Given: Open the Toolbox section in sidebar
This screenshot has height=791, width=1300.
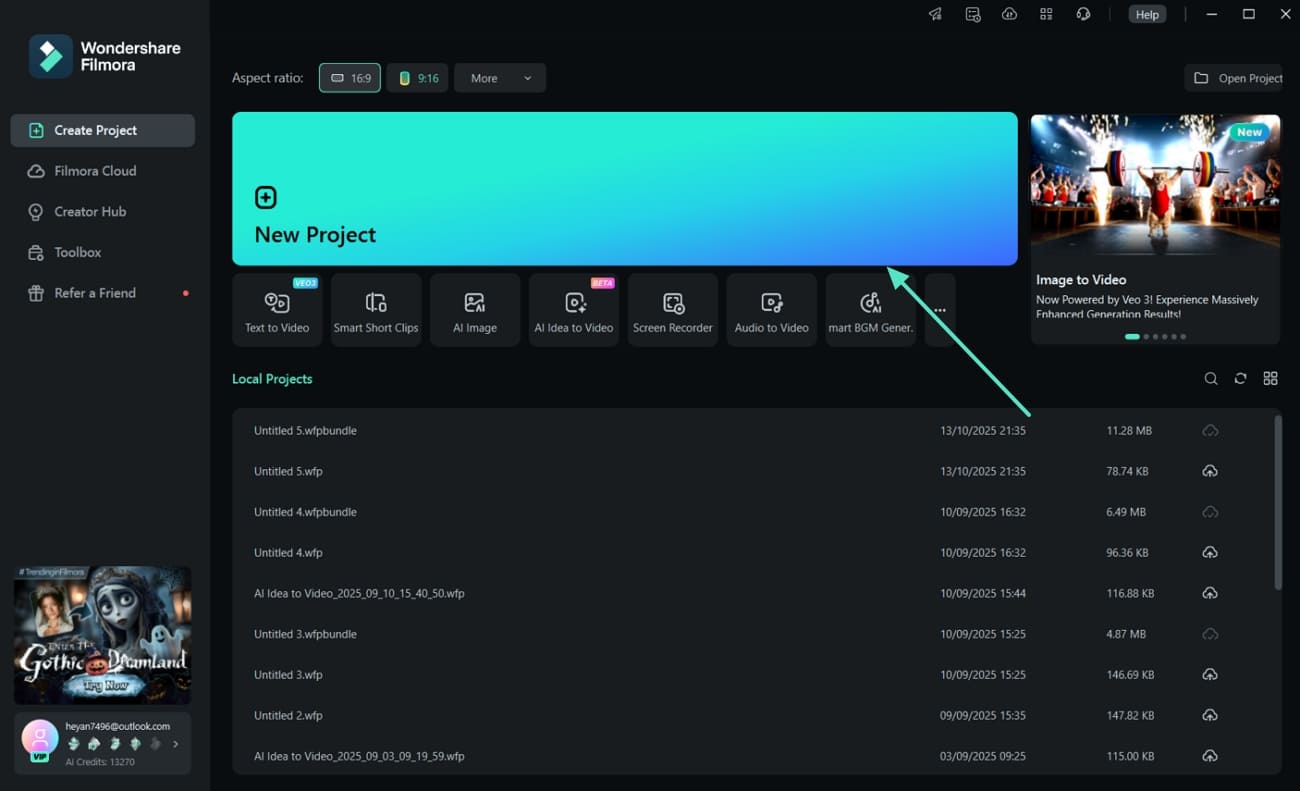Looking at the screenshot, I should pyautogui.click(x=103, y=252).
